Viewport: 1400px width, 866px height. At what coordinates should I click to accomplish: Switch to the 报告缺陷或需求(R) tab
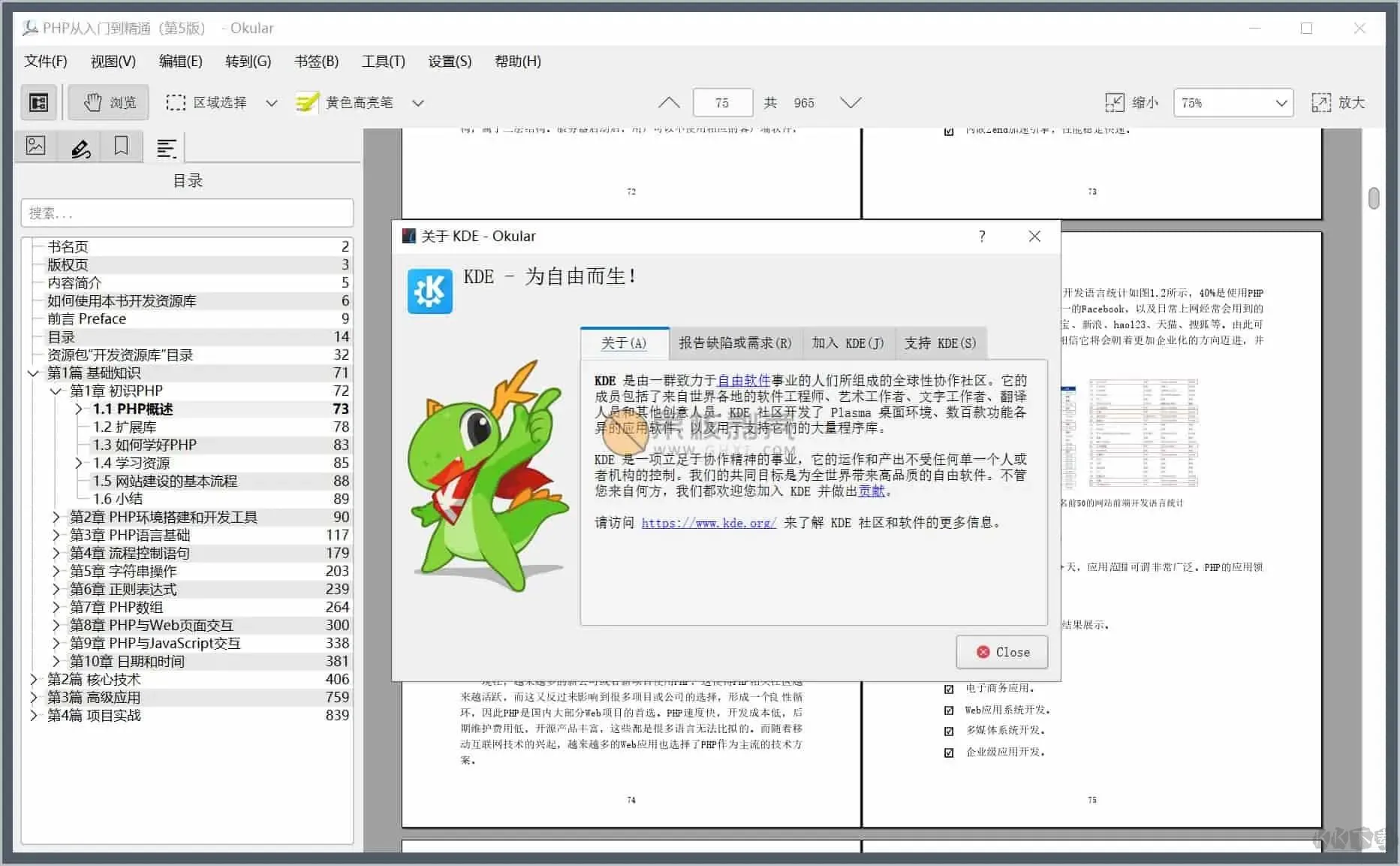coord(735,343)
